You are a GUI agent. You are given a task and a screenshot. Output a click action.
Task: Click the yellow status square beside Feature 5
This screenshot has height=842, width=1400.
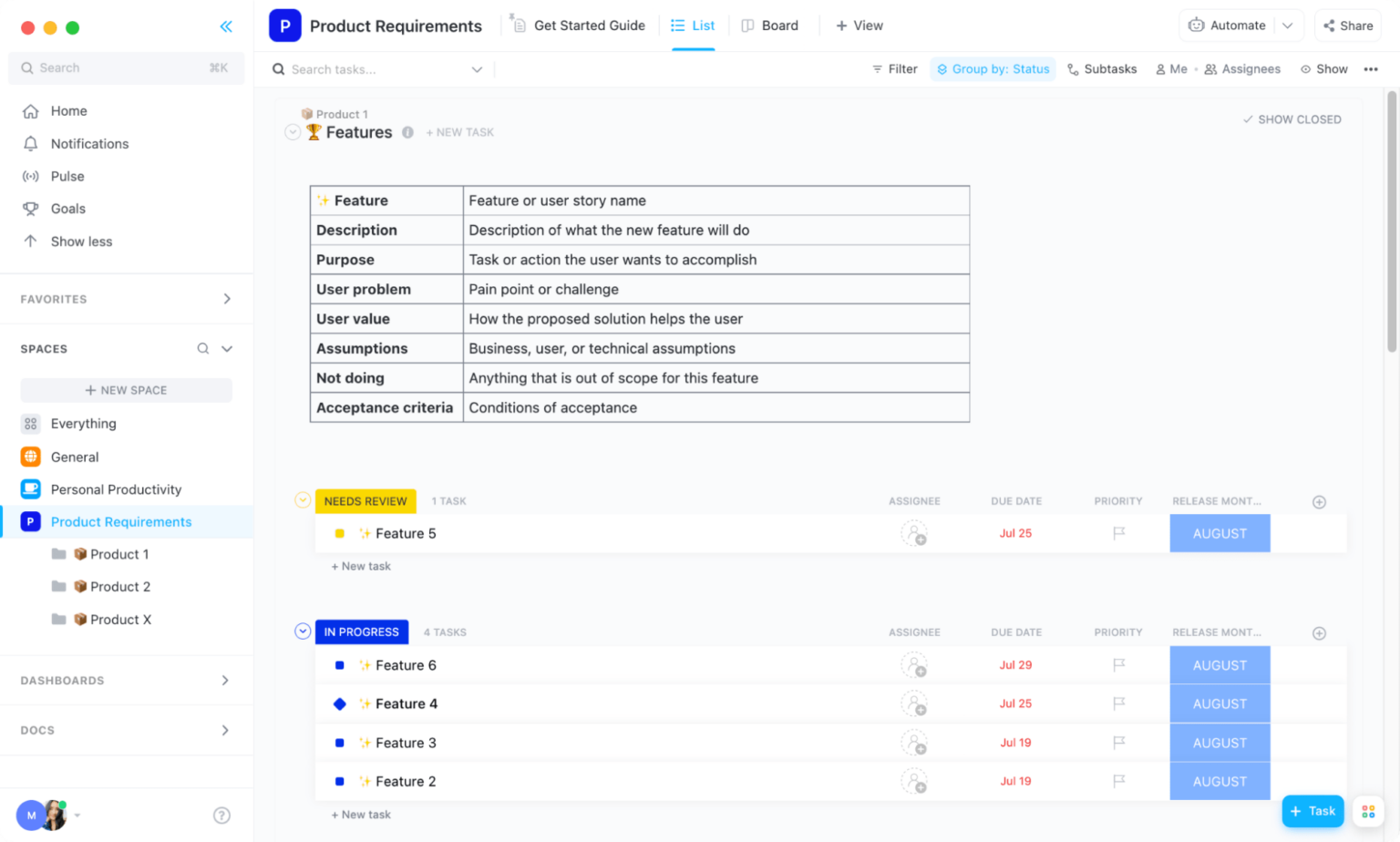pyautogui.click(x=339, y=533)
